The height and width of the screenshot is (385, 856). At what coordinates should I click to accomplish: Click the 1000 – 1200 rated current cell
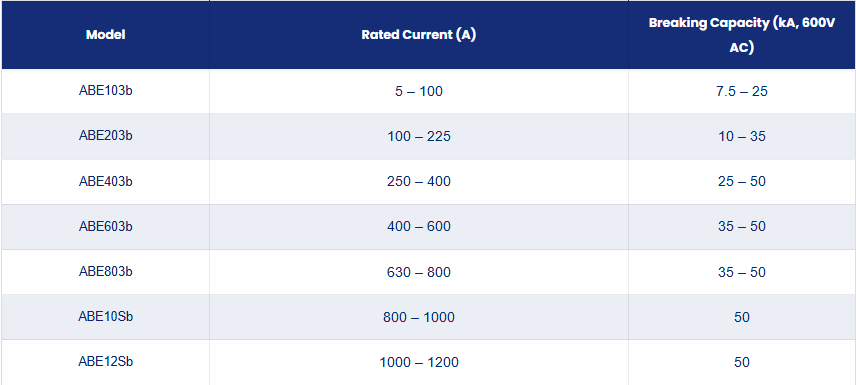pos(419,362)
